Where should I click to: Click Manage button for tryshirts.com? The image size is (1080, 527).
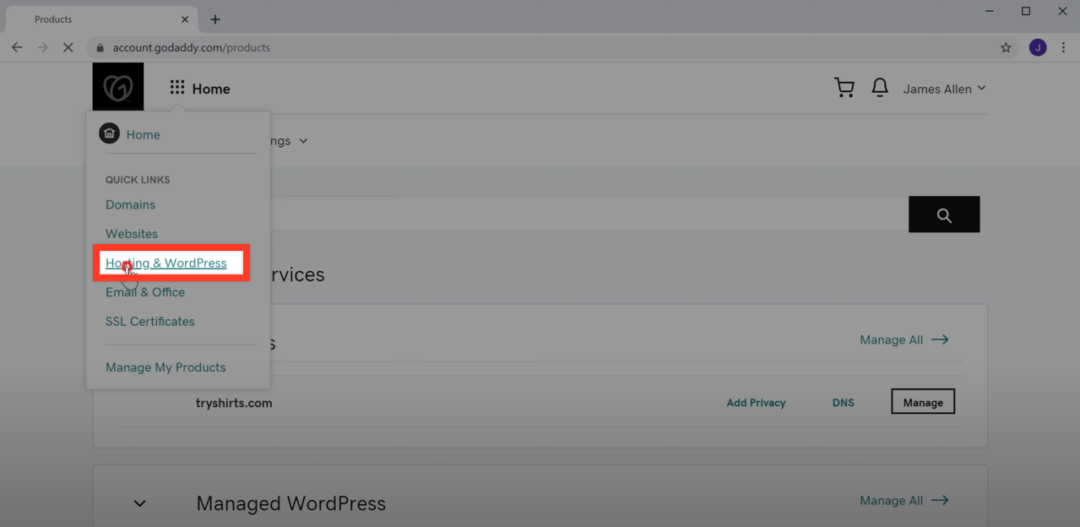(922, 402)
